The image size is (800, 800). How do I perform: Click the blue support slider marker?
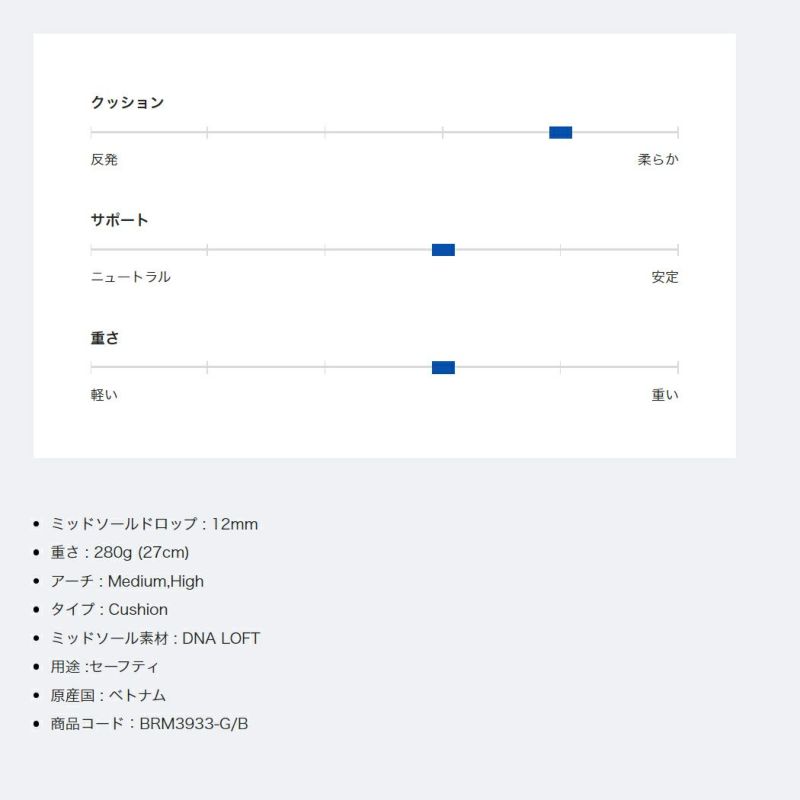coord(443,250)
